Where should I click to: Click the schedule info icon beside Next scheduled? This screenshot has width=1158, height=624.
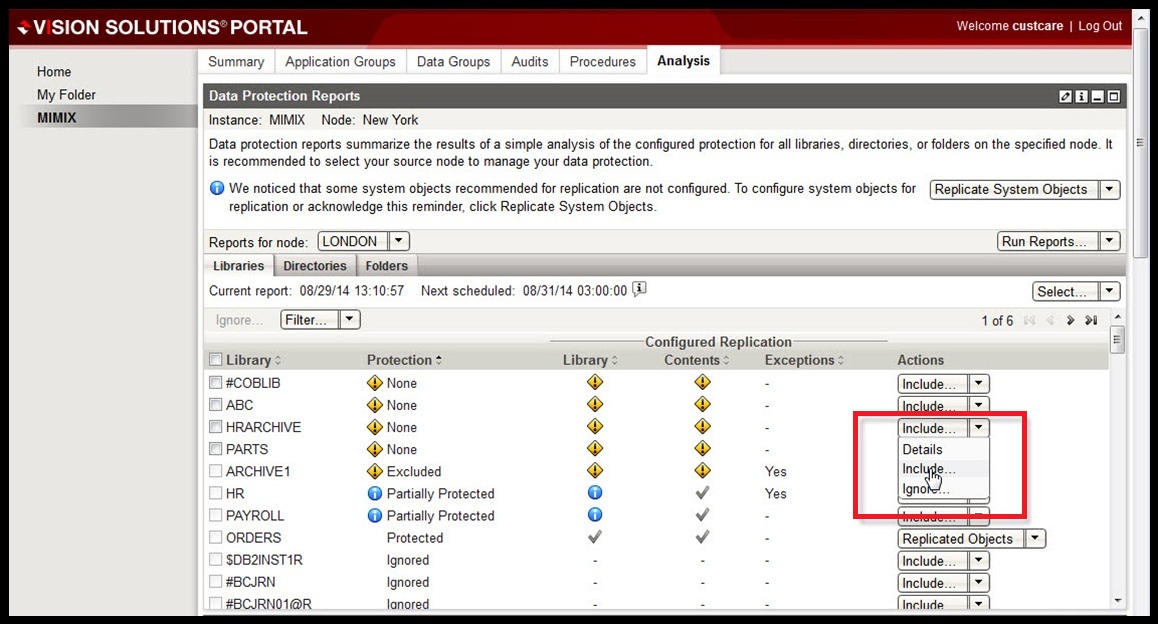pyautogui.click(x=640, y=290)
